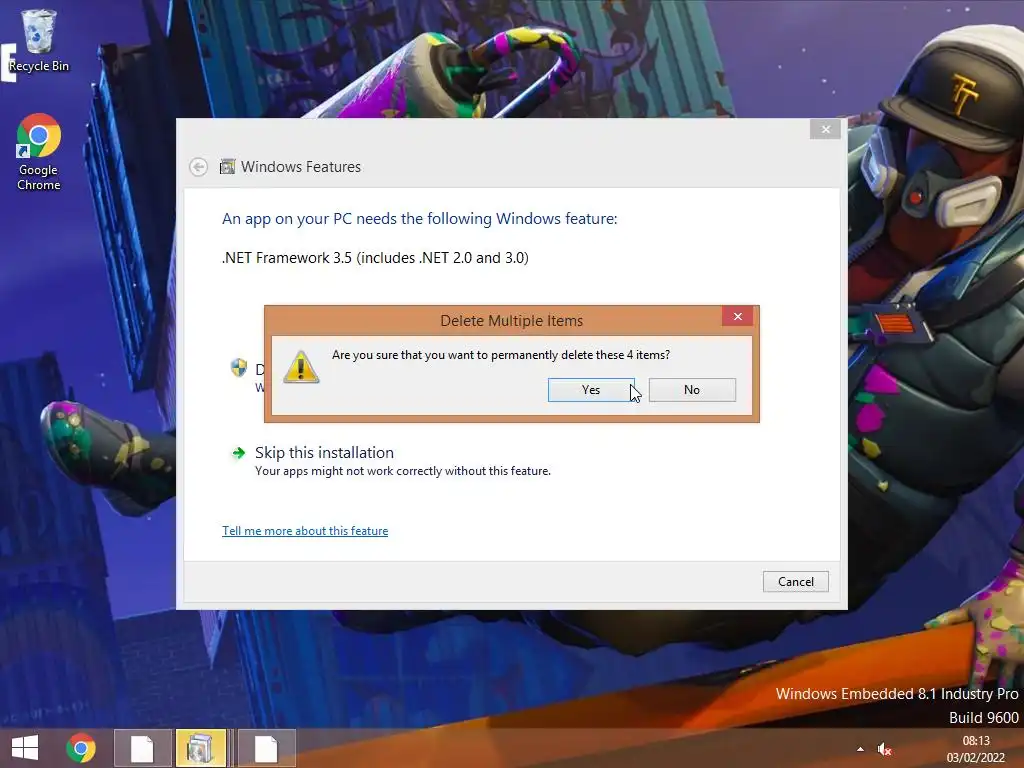Click the green arrow next to Skip this installation

click(238, 453)
